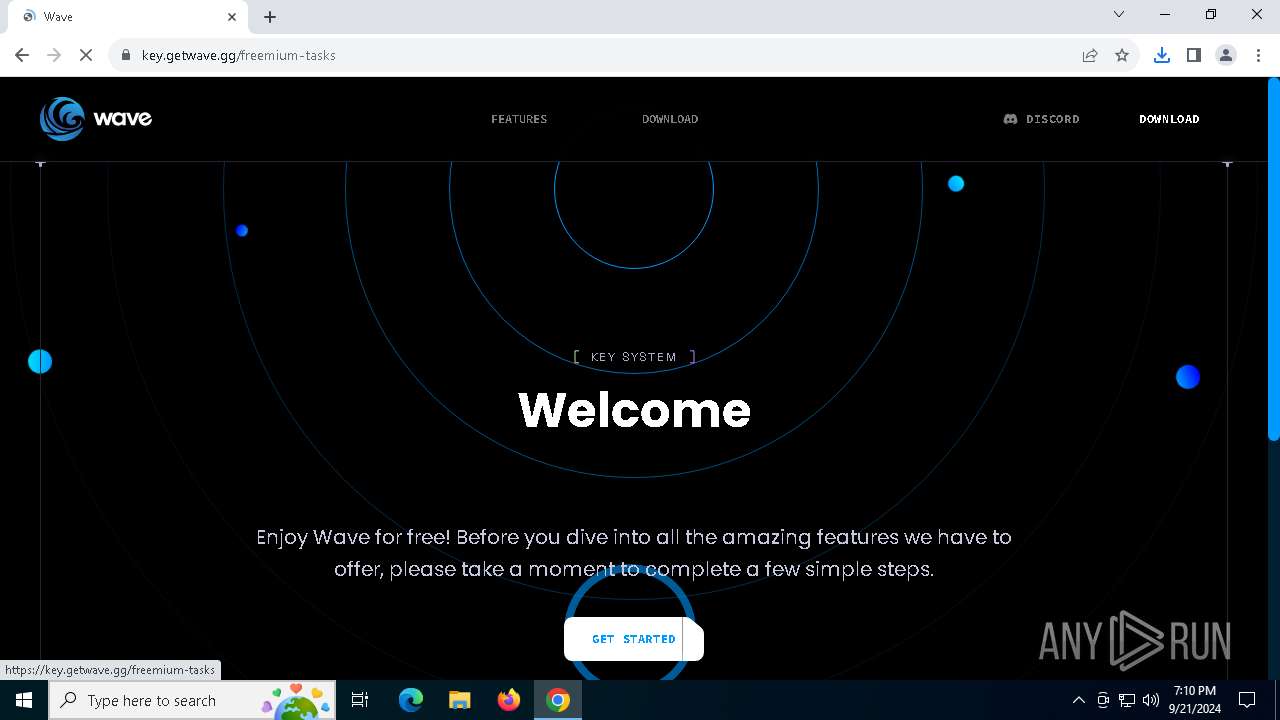The height and width of the screenshot is (720, 1280).
Task: Open Chrome downloads icon
Action: (x=1161, y=55)
